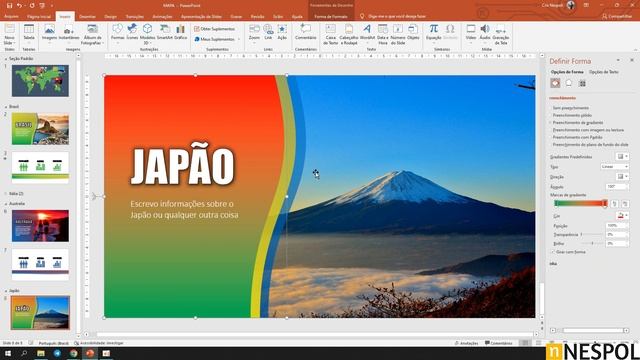The width and height of the screenshot is (640, 360).
Task: Switch to the Página Inicial tab
Action: point(39,16)
